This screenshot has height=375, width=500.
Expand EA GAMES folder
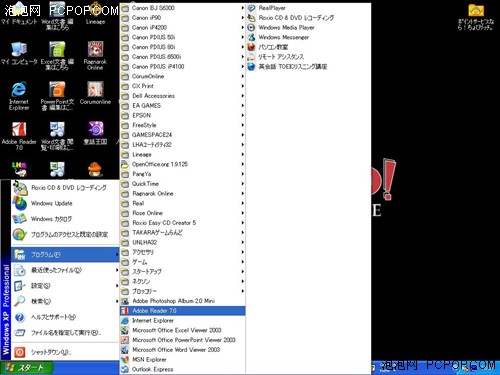pos(183,105)
